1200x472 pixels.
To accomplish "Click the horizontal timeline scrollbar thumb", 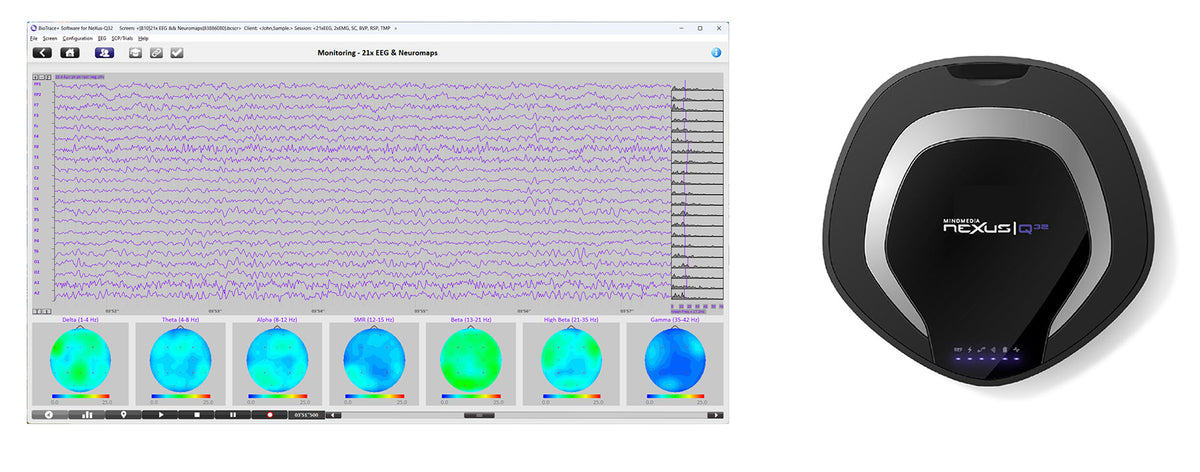I will click(x=479, y=414).
